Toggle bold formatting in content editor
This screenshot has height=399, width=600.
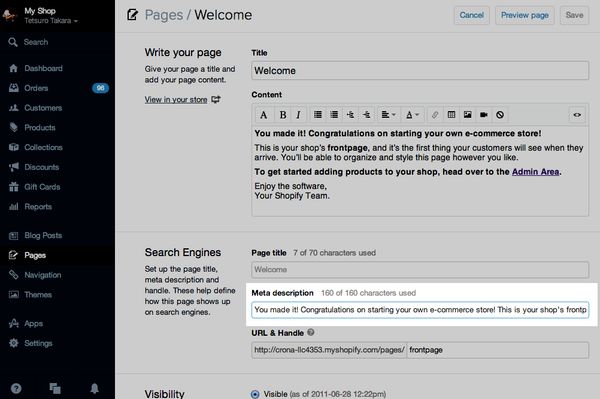click(x=283, y=115)
